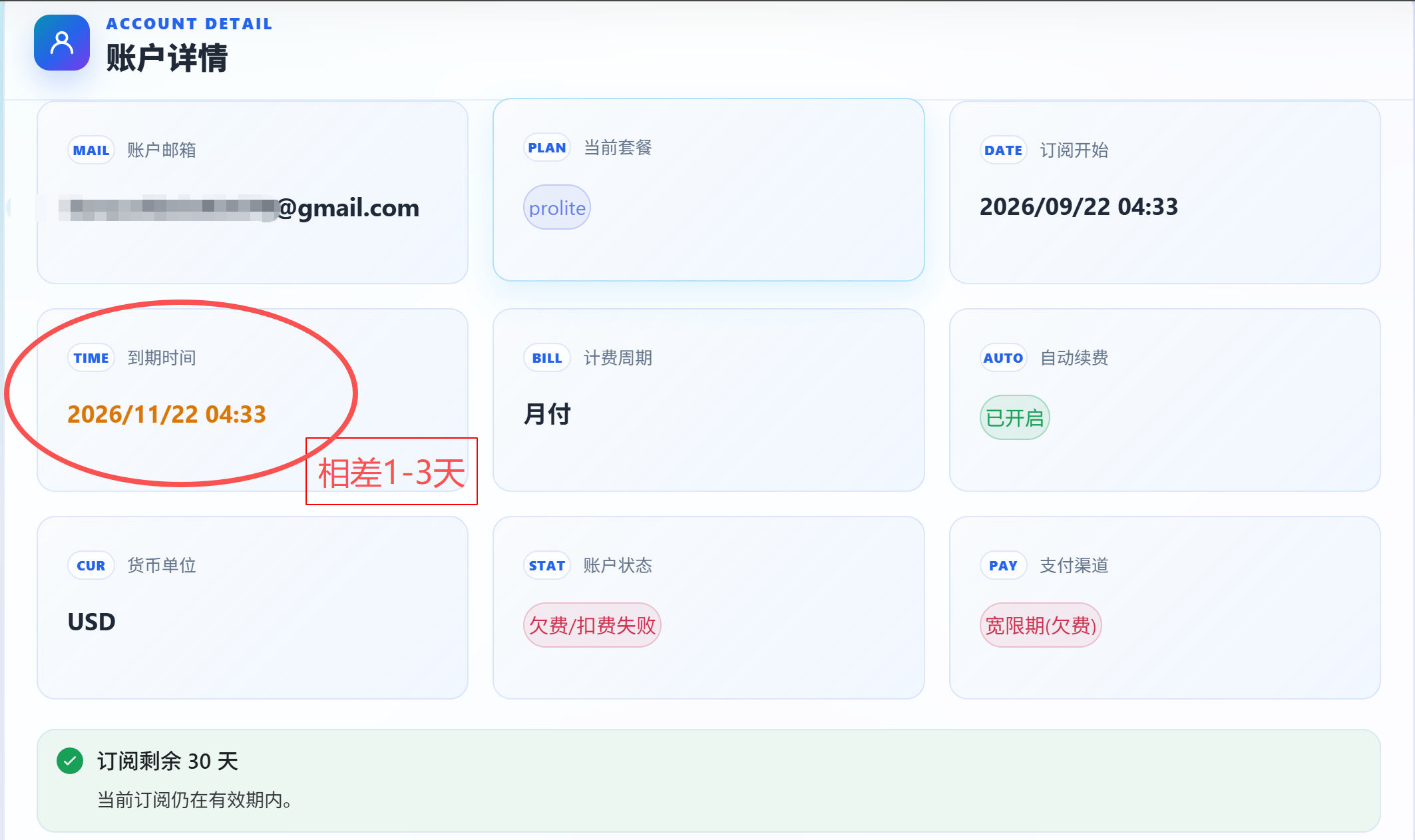The image size is (1415, 840).
Task: Click the 自动续费 card label
Action: tap(1074, 358)
